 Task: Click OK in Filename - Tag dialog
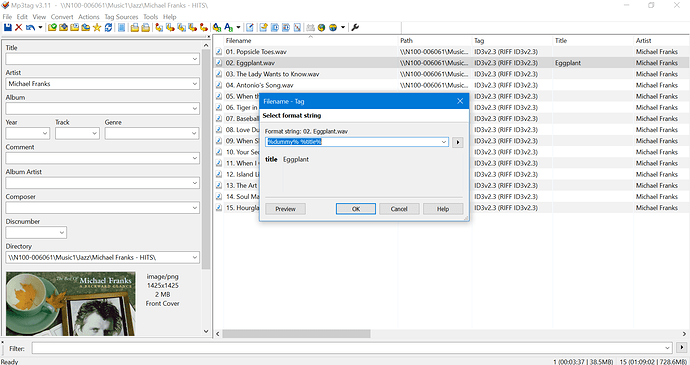click(356, 209)
